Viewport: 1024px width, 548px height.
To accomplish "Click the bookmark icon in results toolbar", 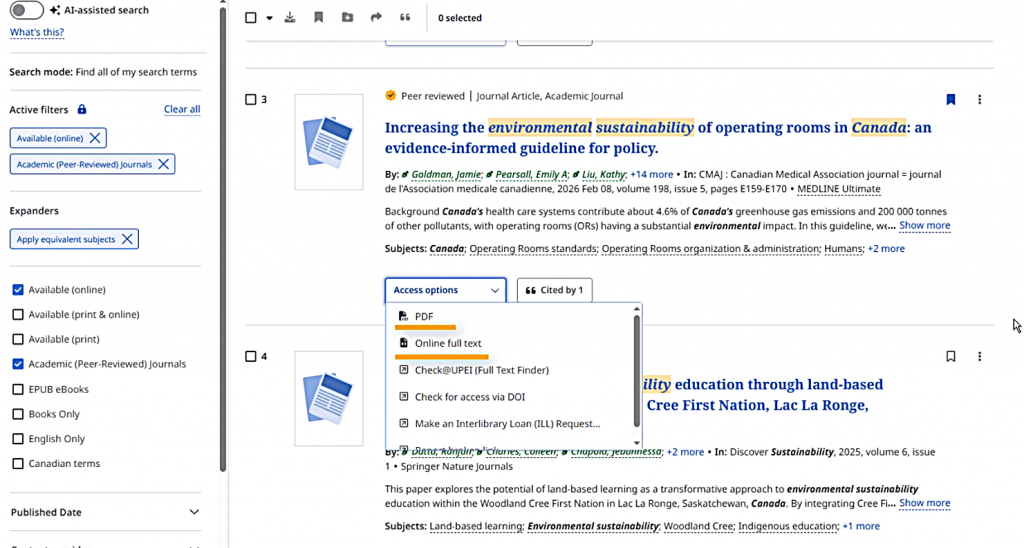I will tap(319, 18).
